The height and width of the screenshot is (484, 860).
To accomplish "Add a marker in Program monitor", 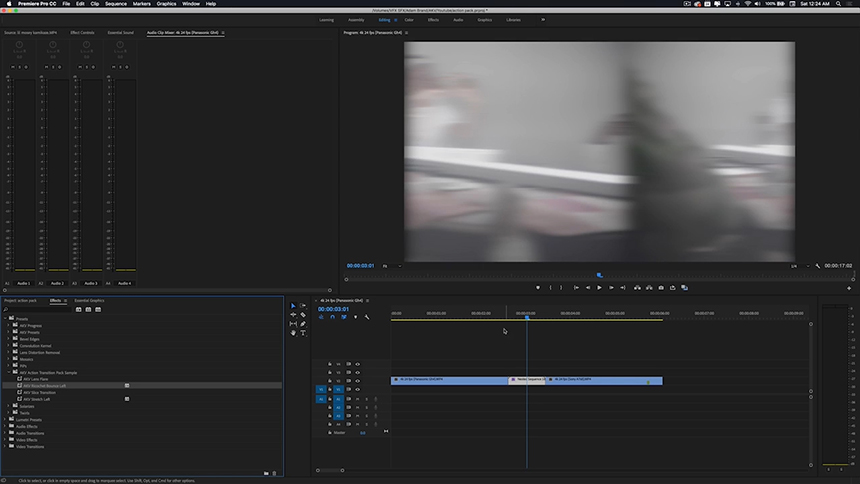I will [x=538, y=288].
